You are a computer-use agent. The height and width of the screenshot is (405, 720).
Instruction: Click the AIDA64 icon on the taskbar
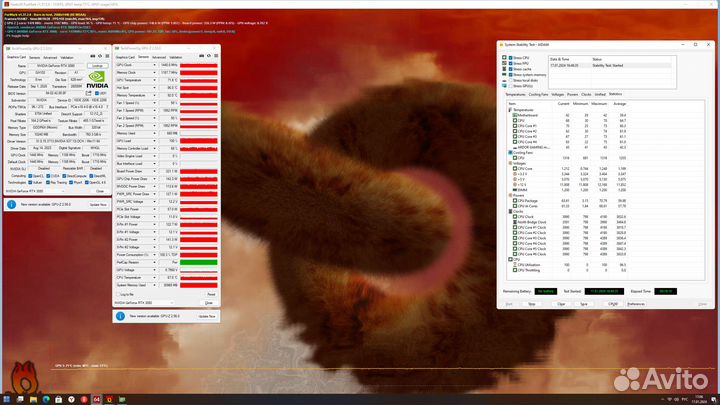pyautogui.click(x=97, y=399)
